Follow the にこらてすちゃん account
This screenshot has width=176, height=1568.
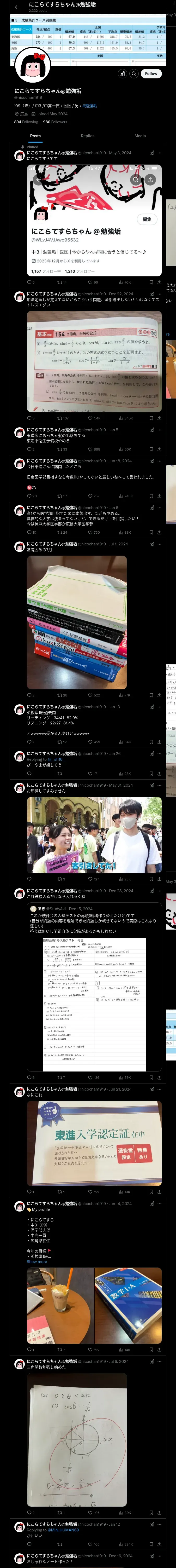click(151, 74)
